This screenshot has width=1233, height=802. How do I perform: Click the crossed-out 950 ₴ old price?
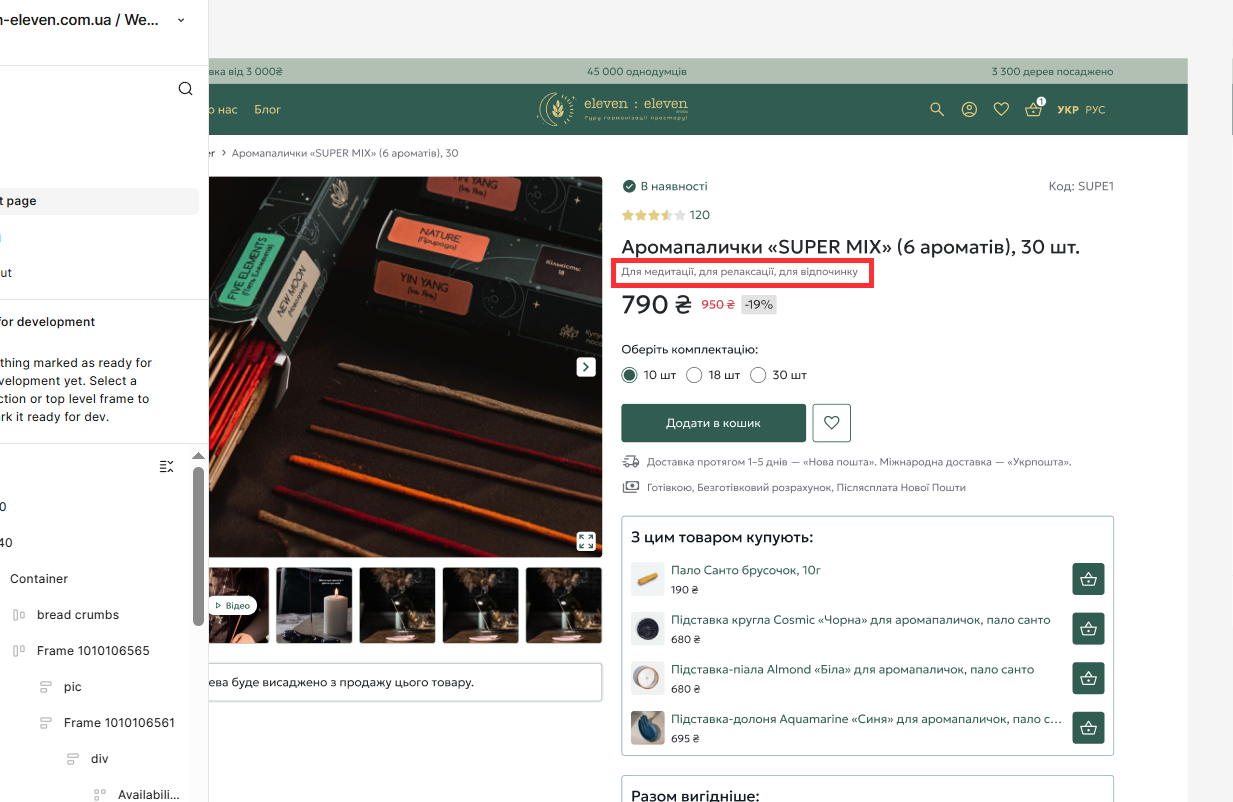click(x=718, y=305)
